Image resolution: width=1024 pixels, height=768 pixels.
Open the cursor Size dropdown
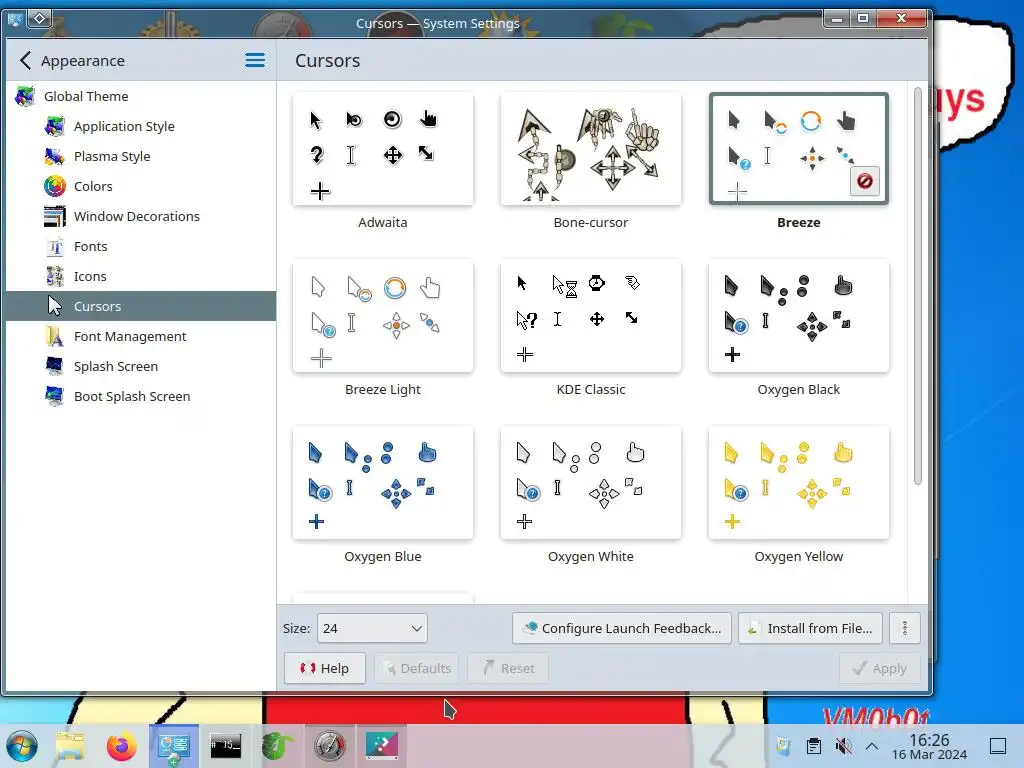(372, 628)
